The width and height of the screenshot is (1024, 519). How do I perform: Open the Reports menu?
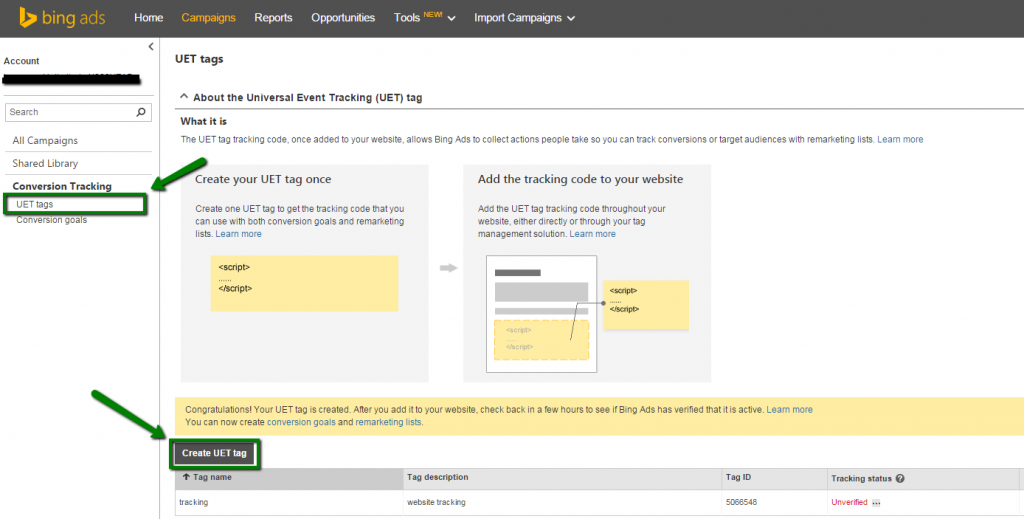point(273,18)
